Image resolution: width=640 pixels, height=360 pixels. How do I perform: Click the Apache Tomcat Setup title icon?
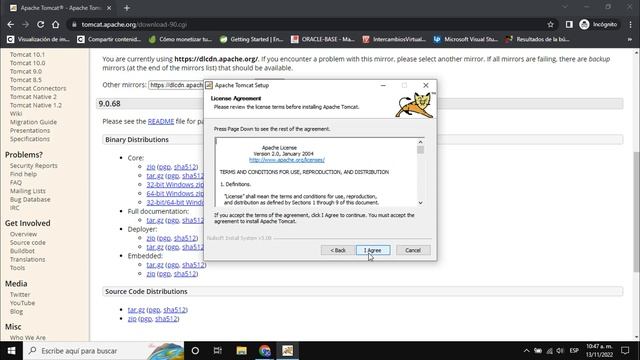(x=209, y=85)
